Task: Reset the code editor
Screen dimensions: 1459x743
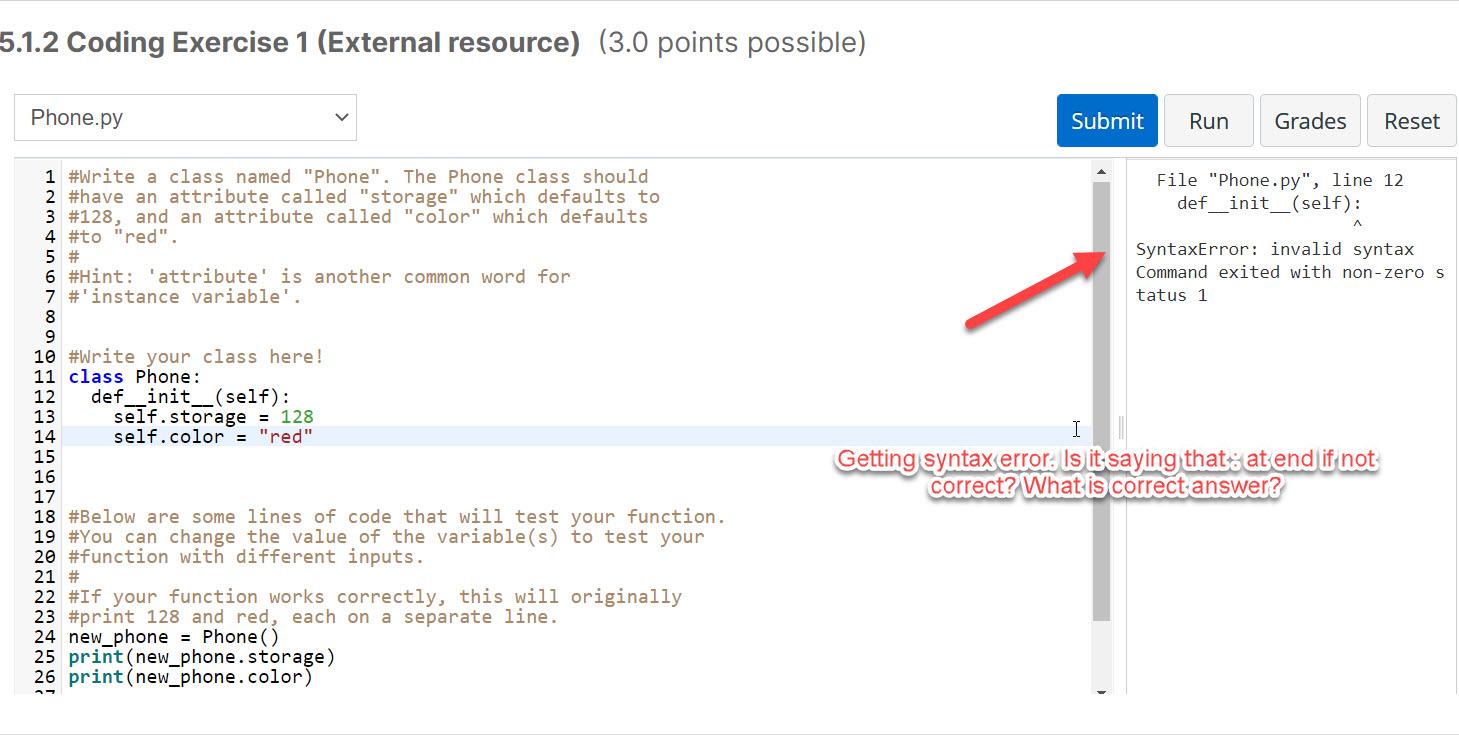Action: pyautogui.click(x=1412, y=121)
